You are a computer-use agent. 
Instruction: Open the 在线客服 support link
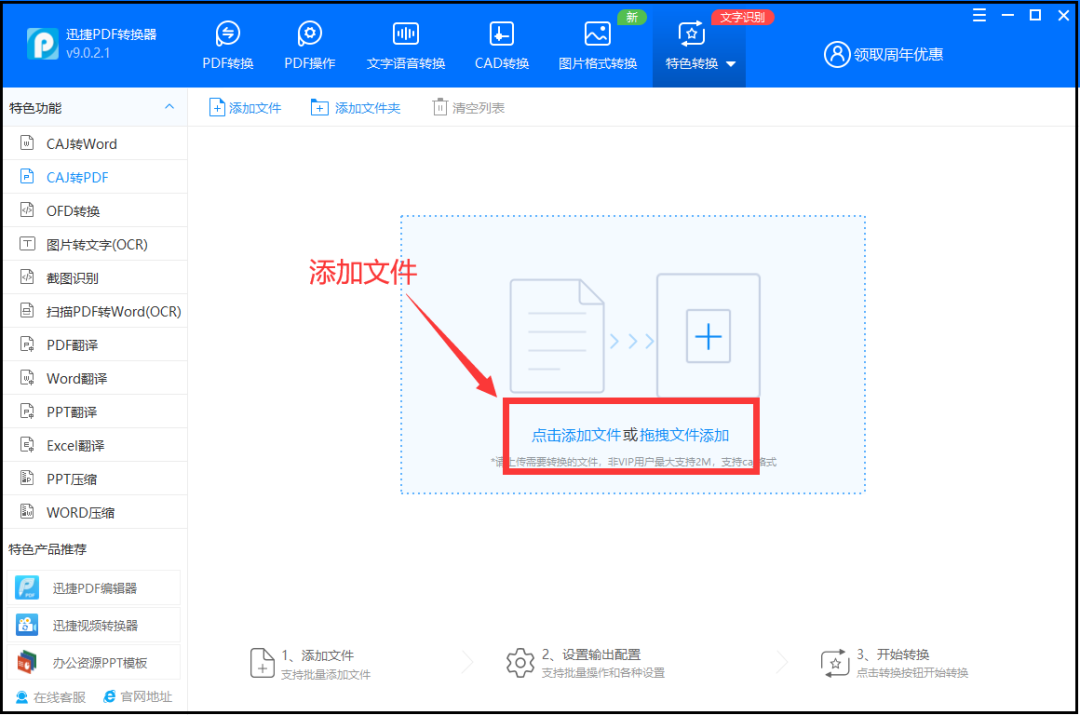click(x=51, y=697)
